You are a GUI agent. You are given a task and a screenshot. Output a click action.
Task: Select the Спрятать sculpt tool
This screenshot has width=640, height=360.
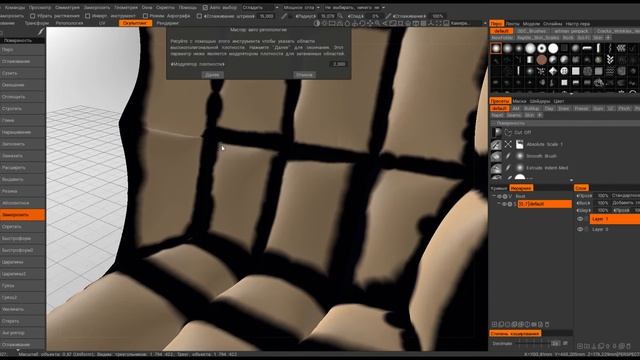pyautogui.click(x=22, y=227)
